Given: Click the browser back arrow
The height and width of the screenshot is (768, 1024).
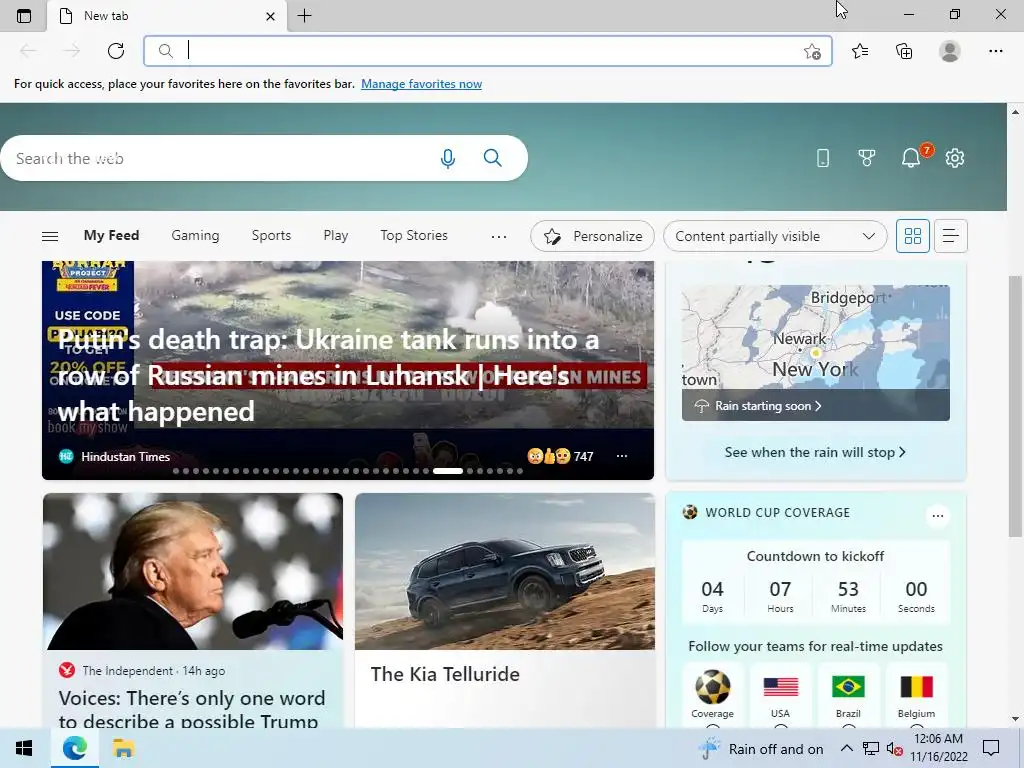Looking at the screenshot, I should pyautogui.click(x=28, y=51).
